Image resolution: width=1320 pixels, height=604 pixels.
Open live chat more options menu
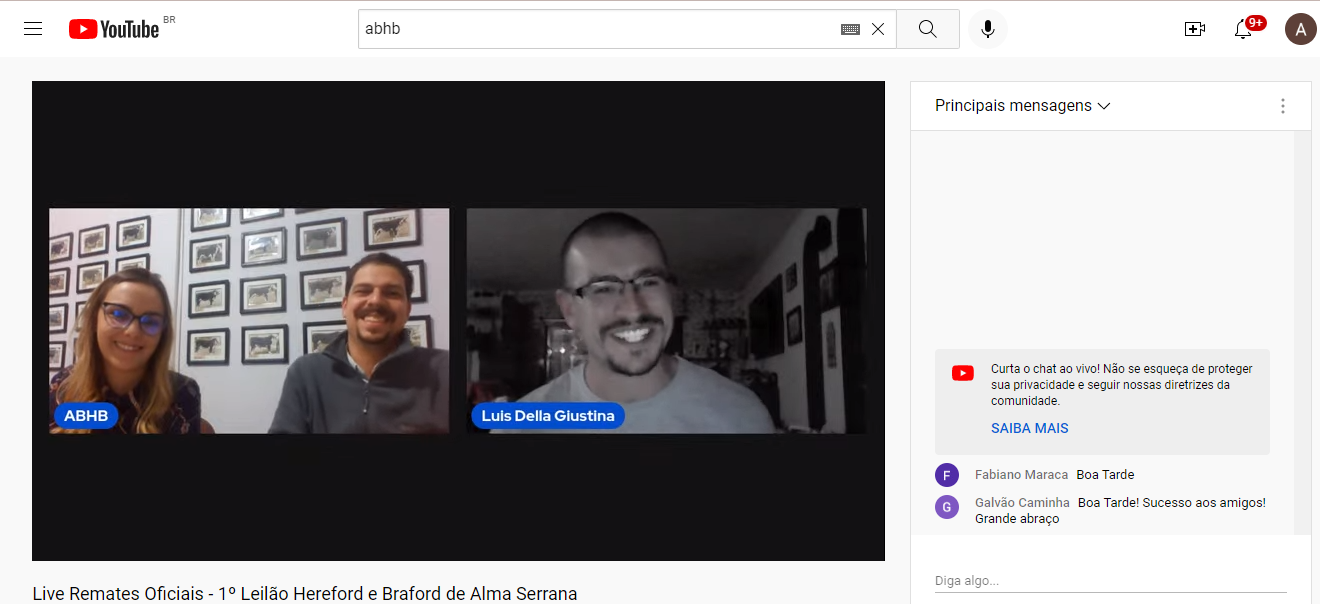(1283, 106)
